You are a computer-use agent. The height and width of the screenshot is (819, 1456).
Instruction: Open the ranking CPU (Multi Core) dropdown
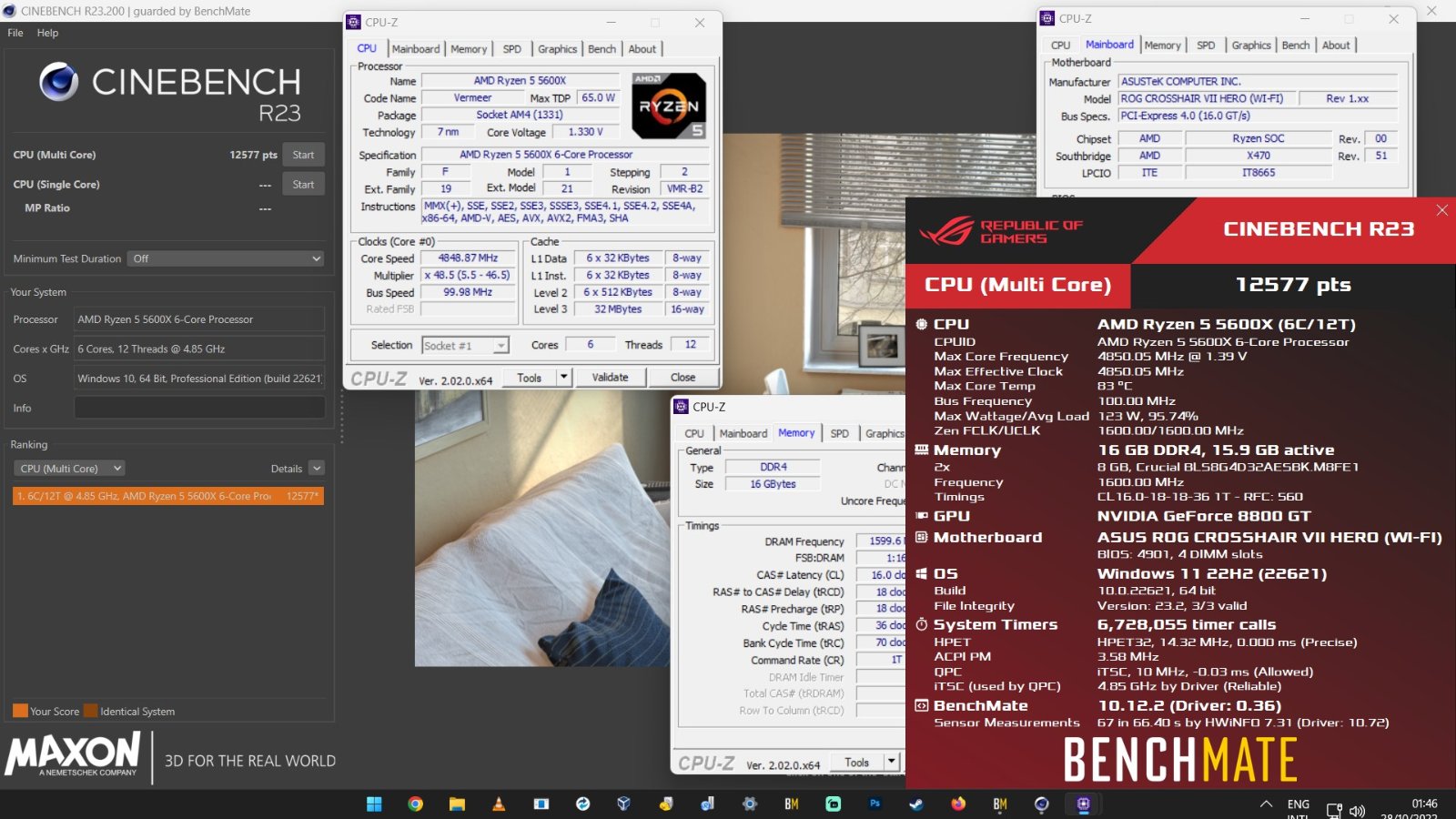point(69,469)
